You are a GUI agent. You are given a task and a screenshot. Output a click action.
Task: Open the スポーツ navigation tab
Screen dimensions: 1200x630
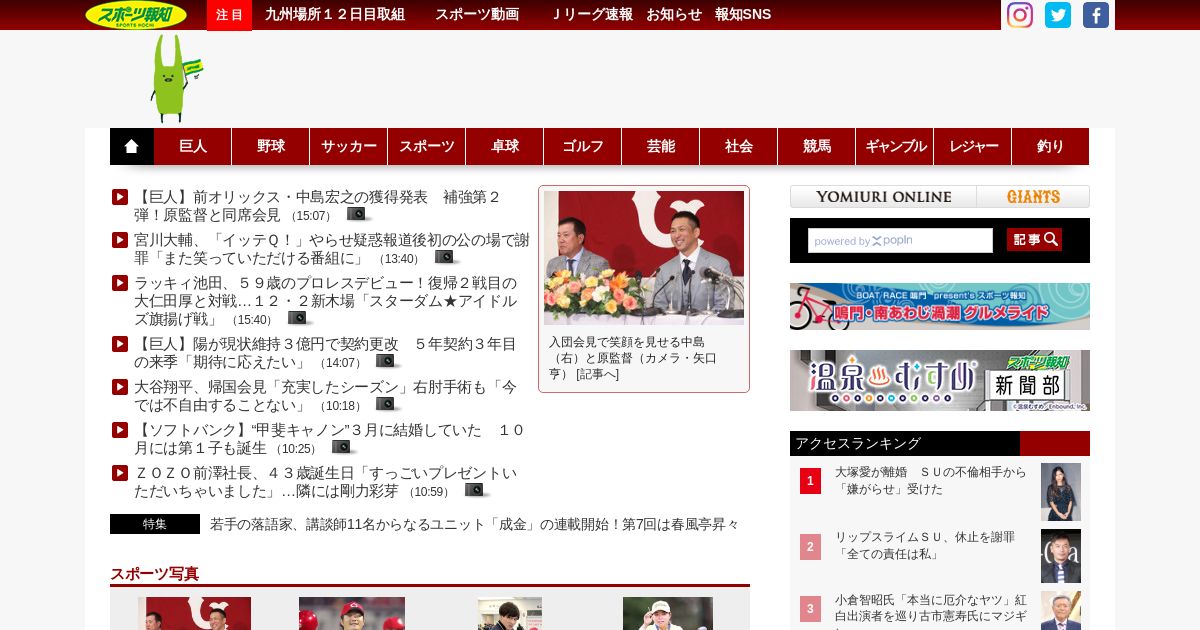tap(427, 146)
